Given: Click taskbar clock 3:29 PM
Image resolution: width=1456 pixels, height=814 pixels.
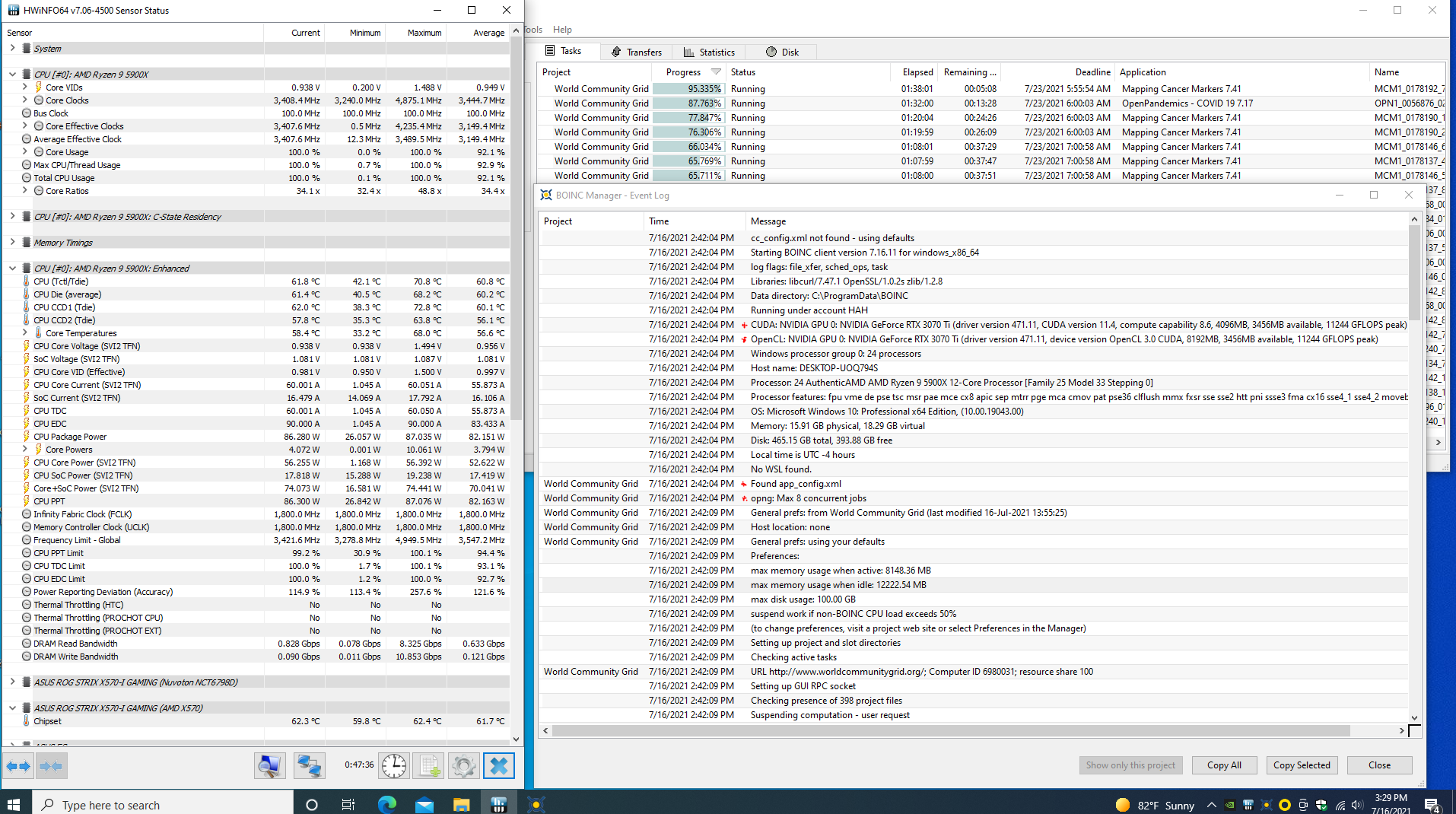Looking at the screenshot, I should (1391, 803).
